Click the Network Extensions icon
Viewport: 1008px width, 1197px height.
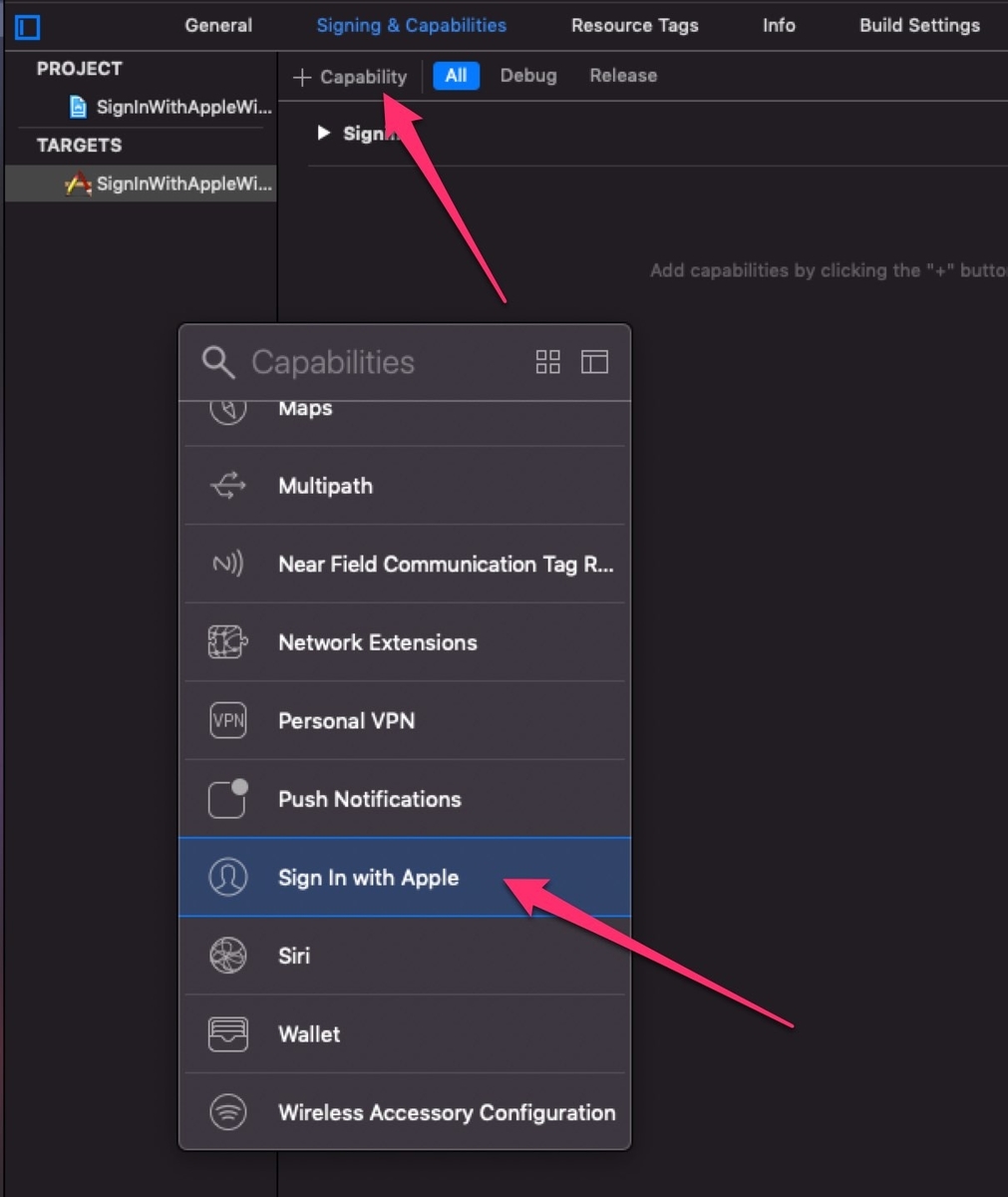pos(227,642)
